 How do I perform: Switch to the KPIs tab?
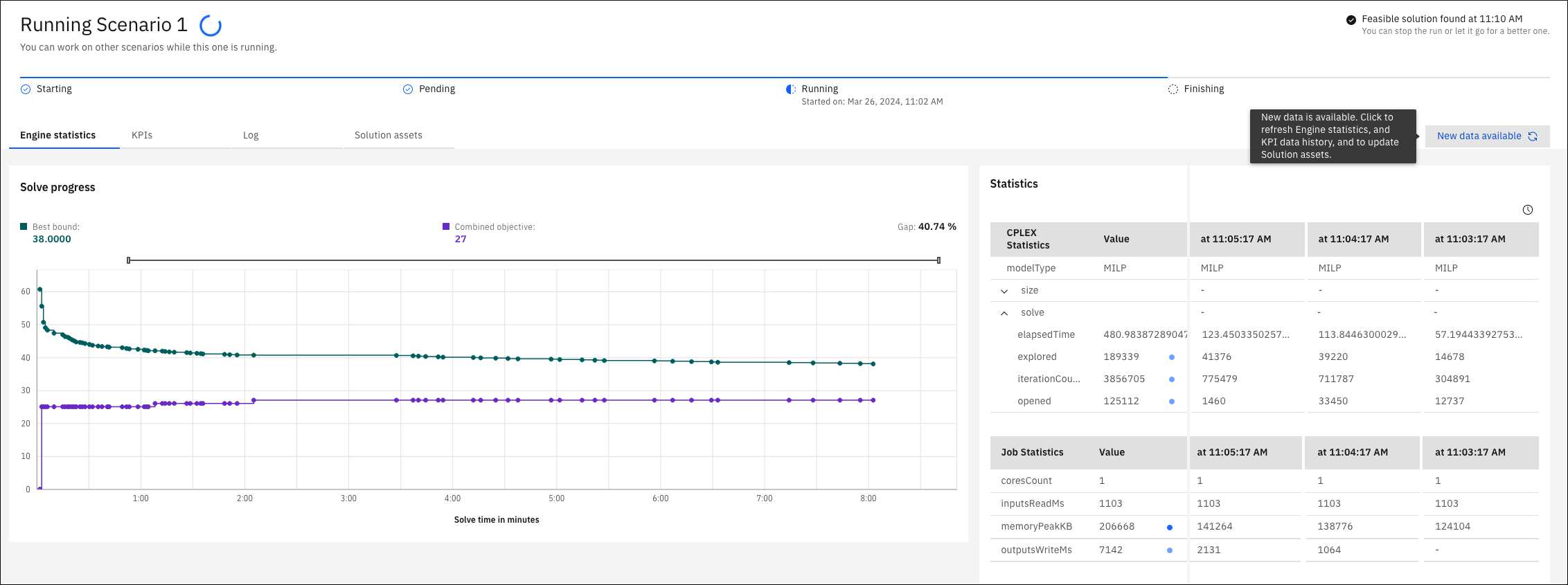coord(142,135)
